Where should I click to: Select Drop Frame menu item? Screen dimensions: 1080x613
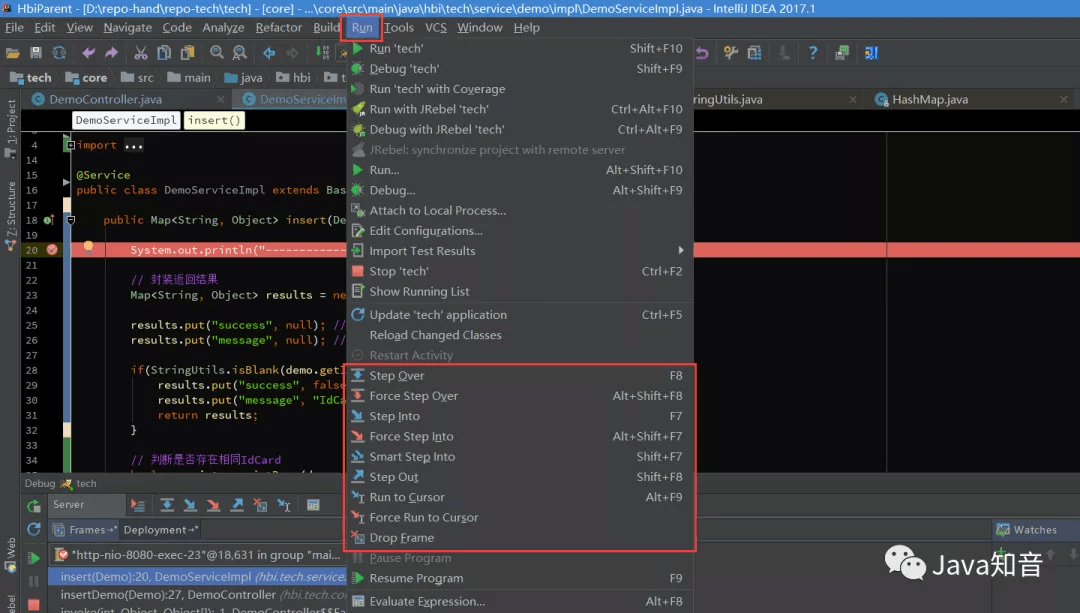click(x=520, y=538)
